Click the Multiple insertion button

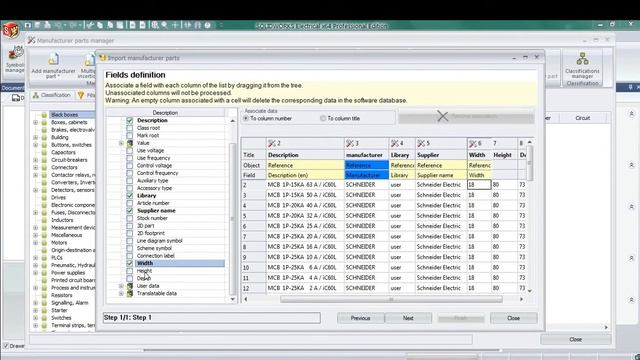point(88,65)
